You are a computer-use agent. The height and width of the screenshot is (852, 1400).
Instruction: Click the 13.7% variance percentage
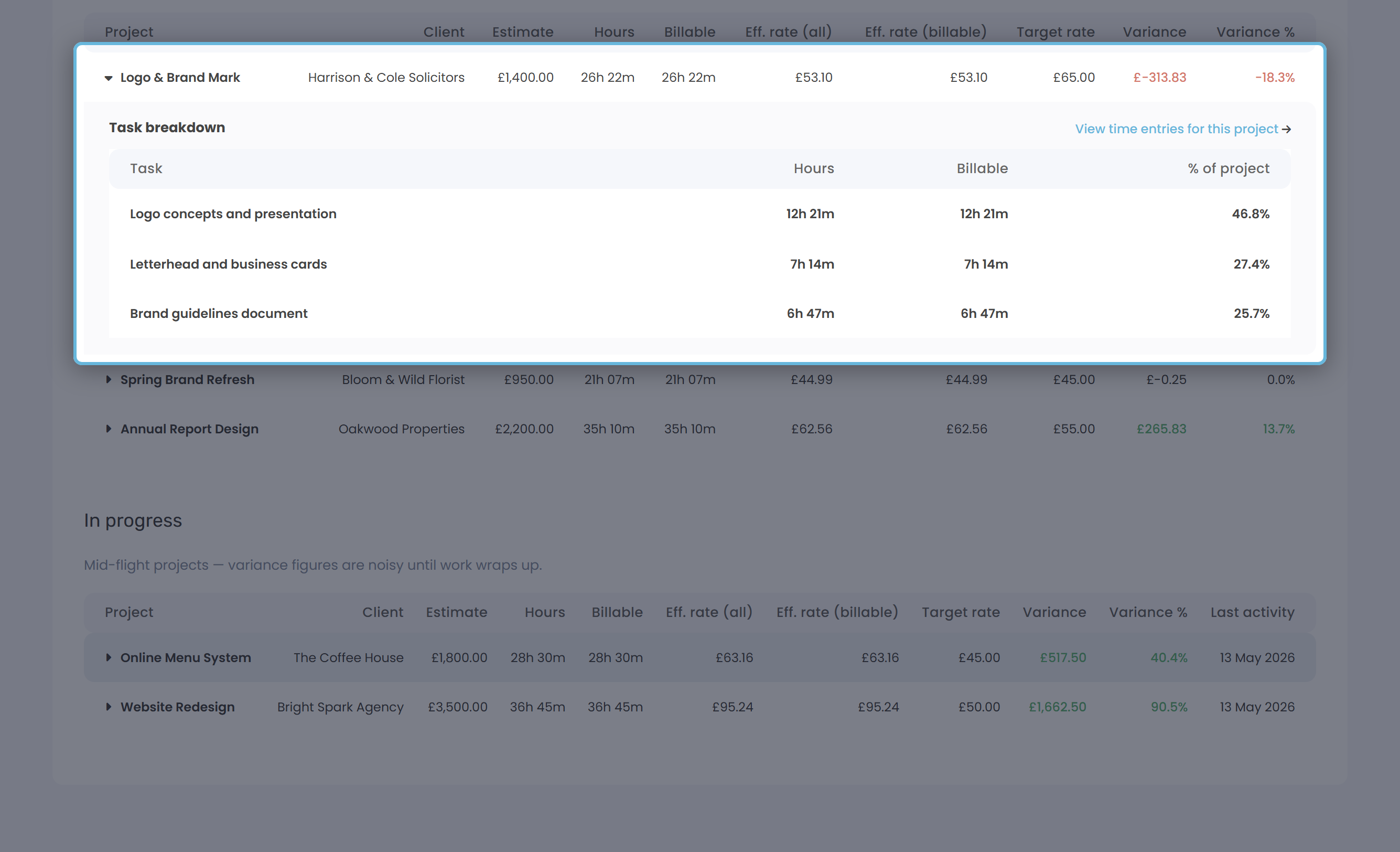click(x=1278, y=429)
